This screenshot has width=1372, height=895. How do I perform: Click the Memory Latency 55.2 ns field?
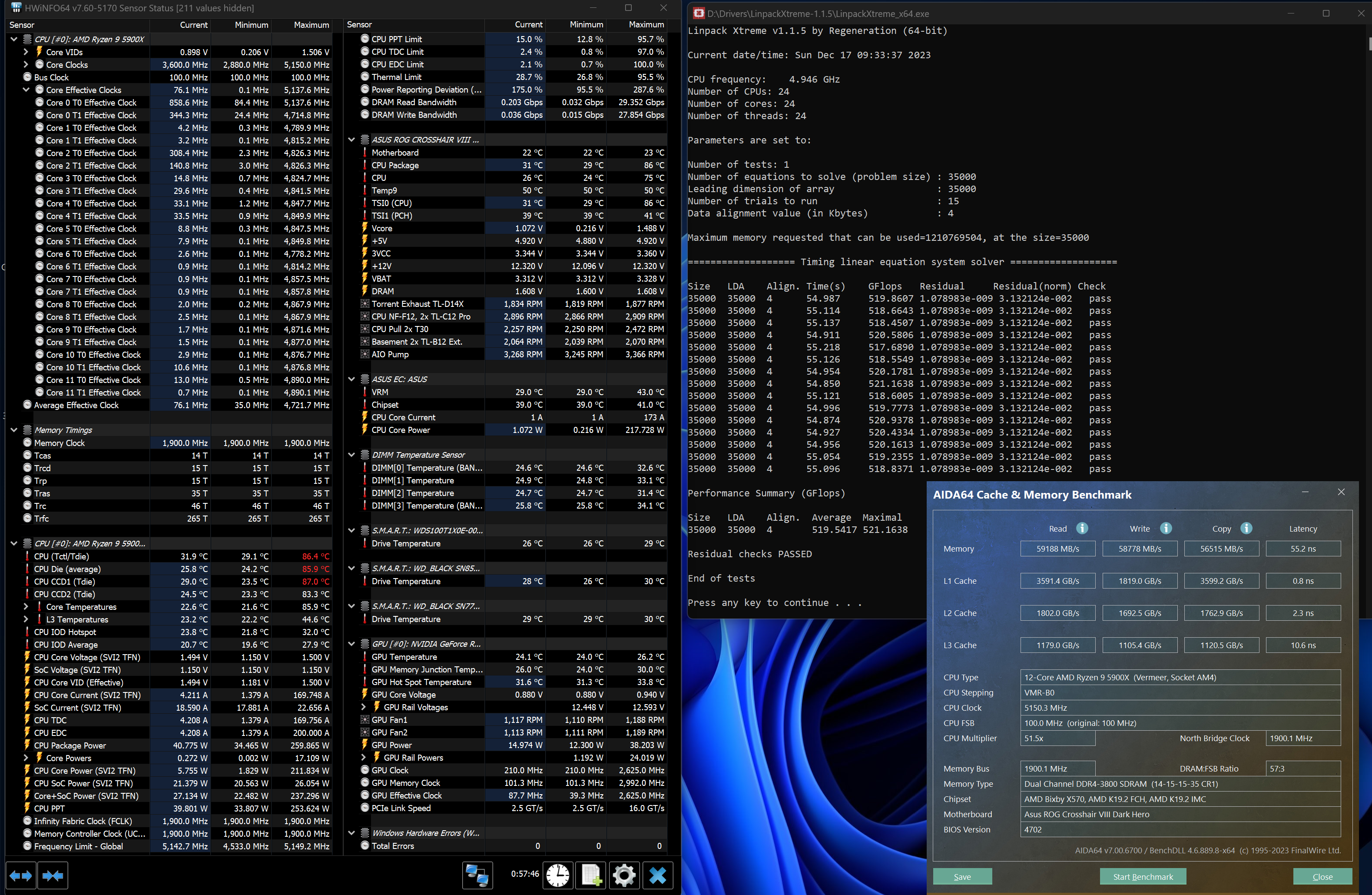[x=1303, y=549]
